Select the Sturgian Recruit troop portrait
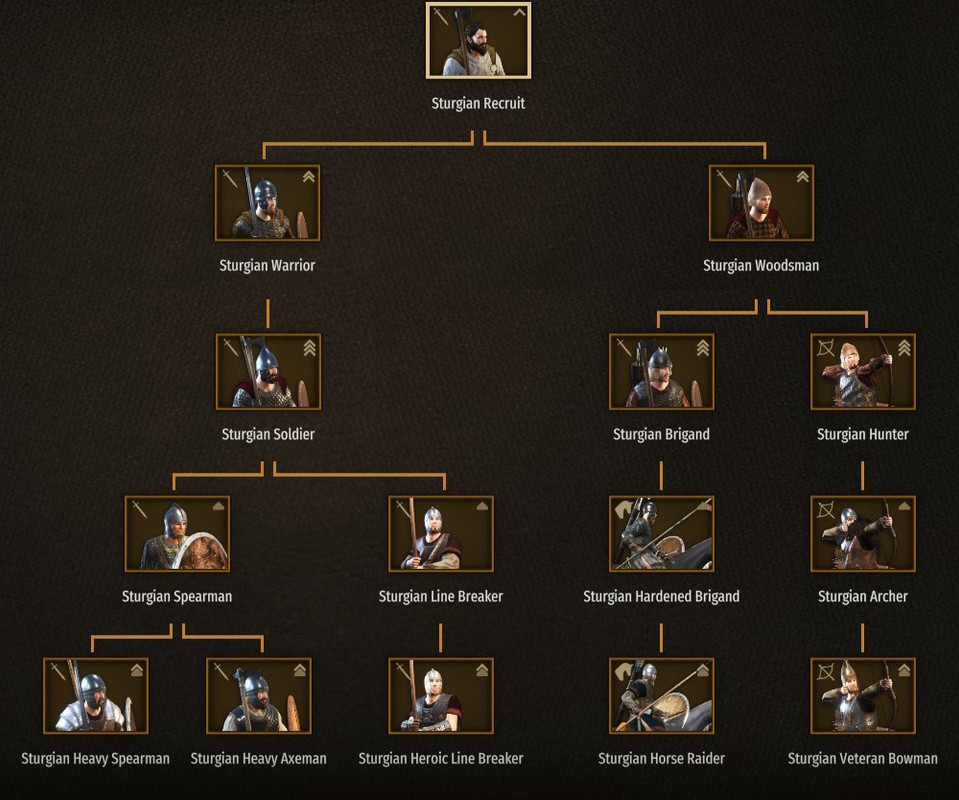This screenshot has height=800, width=959. tap(478, 40)
